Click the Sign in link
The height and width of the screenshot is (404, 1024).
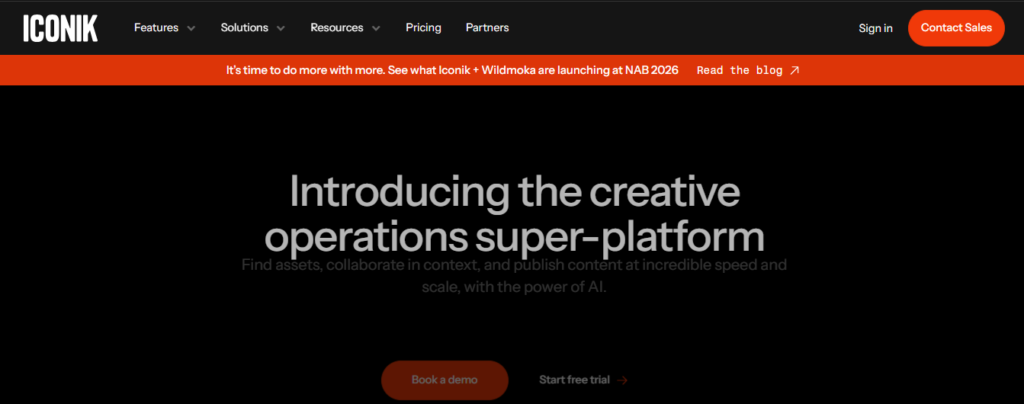[875, 28]
